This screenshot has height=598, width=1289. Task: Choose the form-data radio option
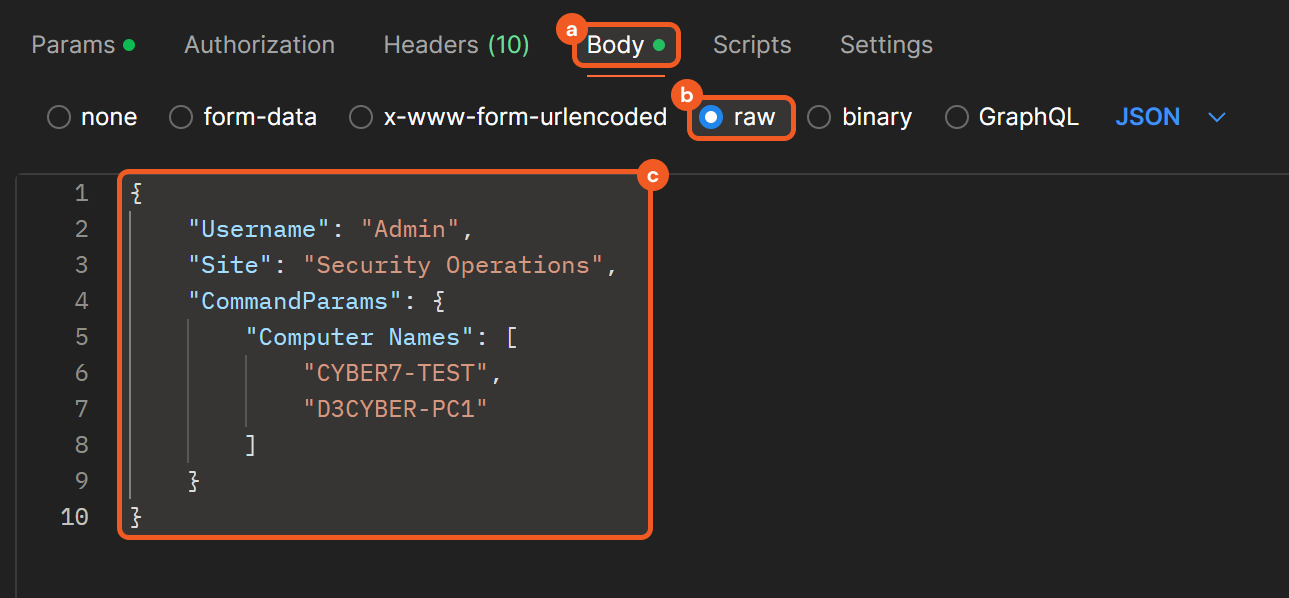coord(181,117)
